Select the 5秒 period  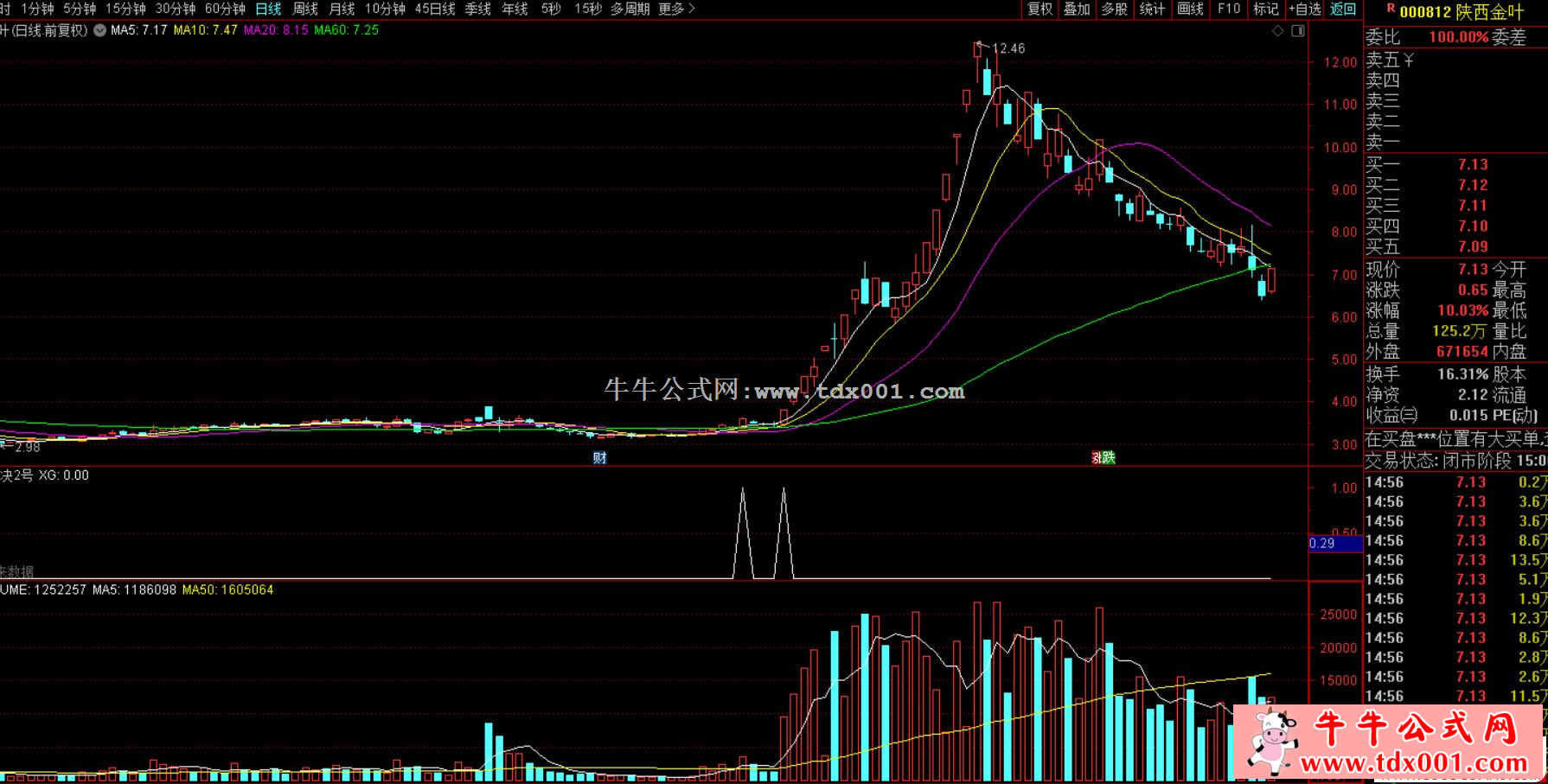pyautogui.click(x=552, y=9)
